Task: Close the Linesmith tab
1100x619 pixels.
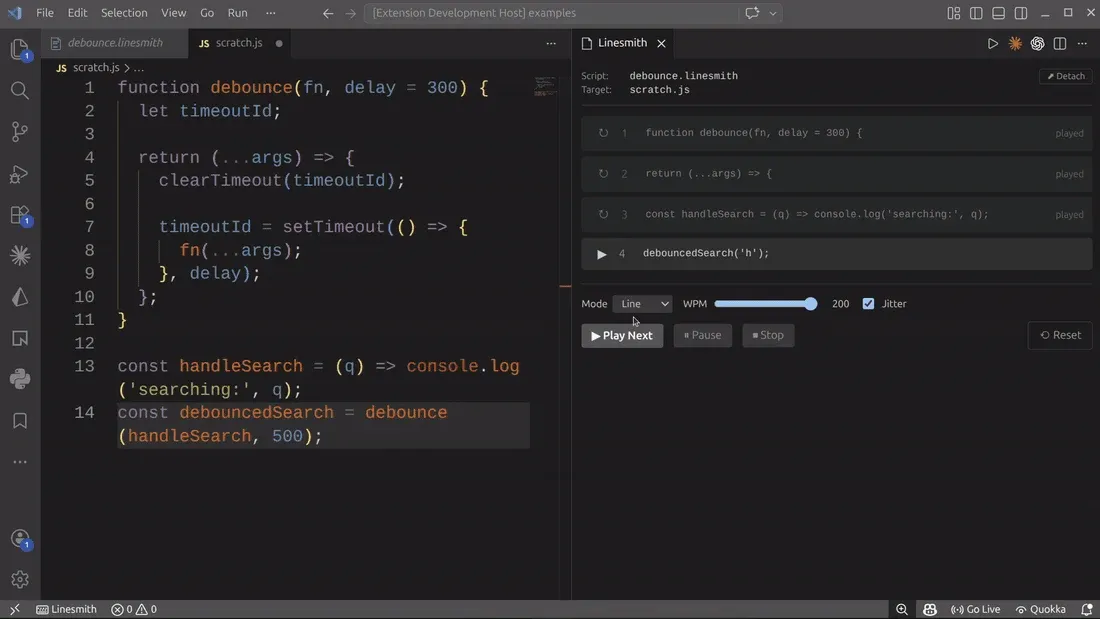Action: click(661, 44)
